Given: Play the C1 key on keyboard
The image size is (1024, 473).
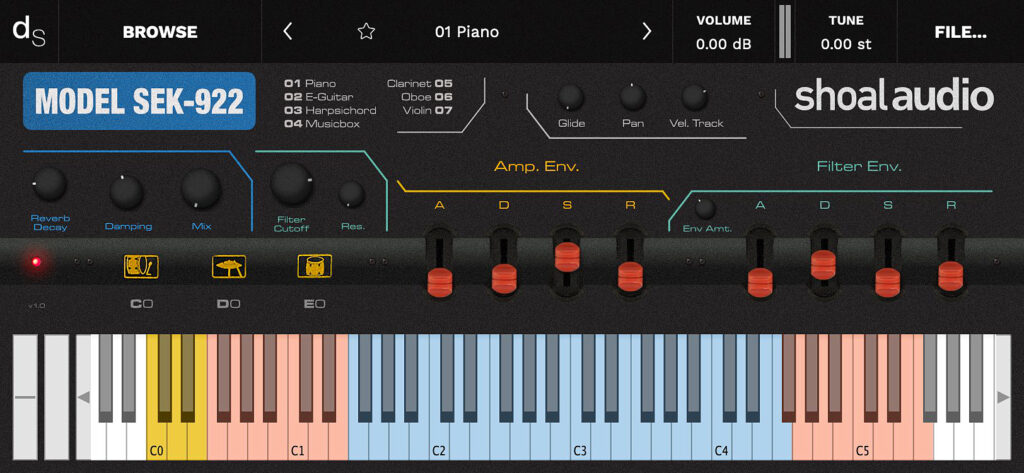Looking at the screenshot, I should click(x=298, y=441).
